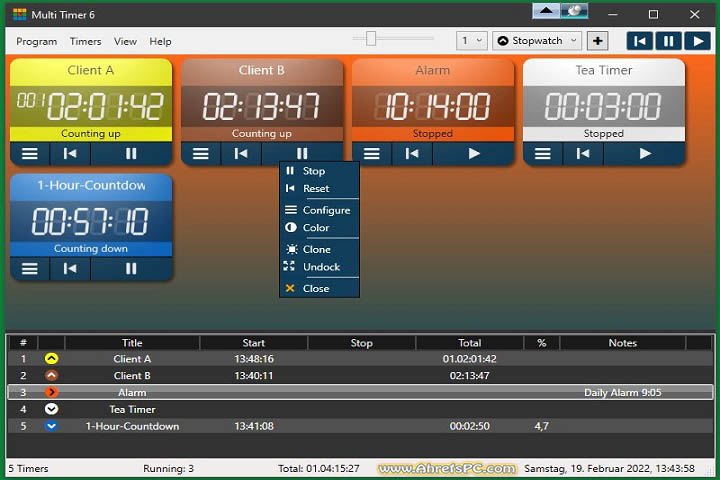720x480 pixels.
Task: Click the up-arrow button in title bar
Action: (x=546, y=11)
